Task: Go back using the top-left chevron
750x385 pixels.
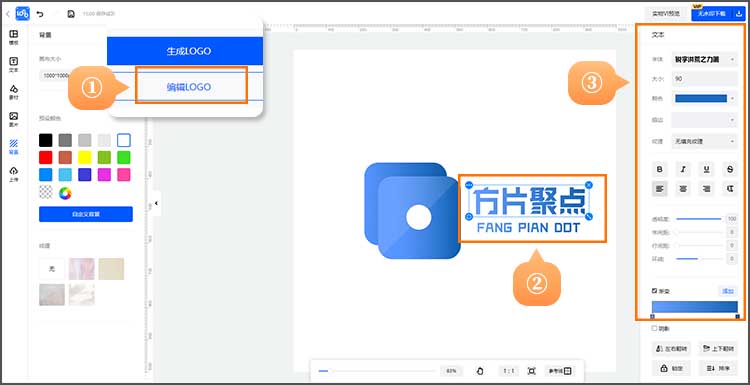Action: (x=8, y=14)
